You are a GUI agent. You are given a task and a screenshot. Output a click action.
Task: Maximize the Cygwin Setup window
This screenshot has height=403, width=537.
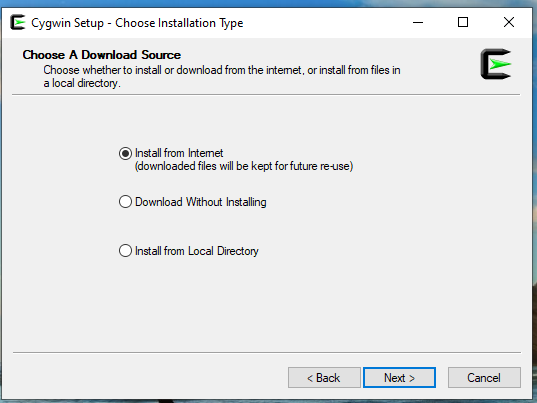point(463,23)
